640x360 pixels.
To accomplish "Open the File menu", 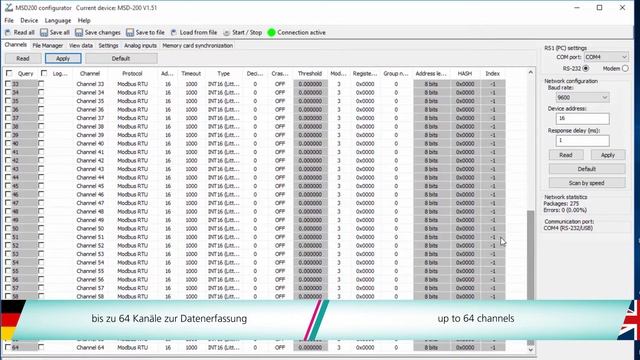I will [9, 20].
